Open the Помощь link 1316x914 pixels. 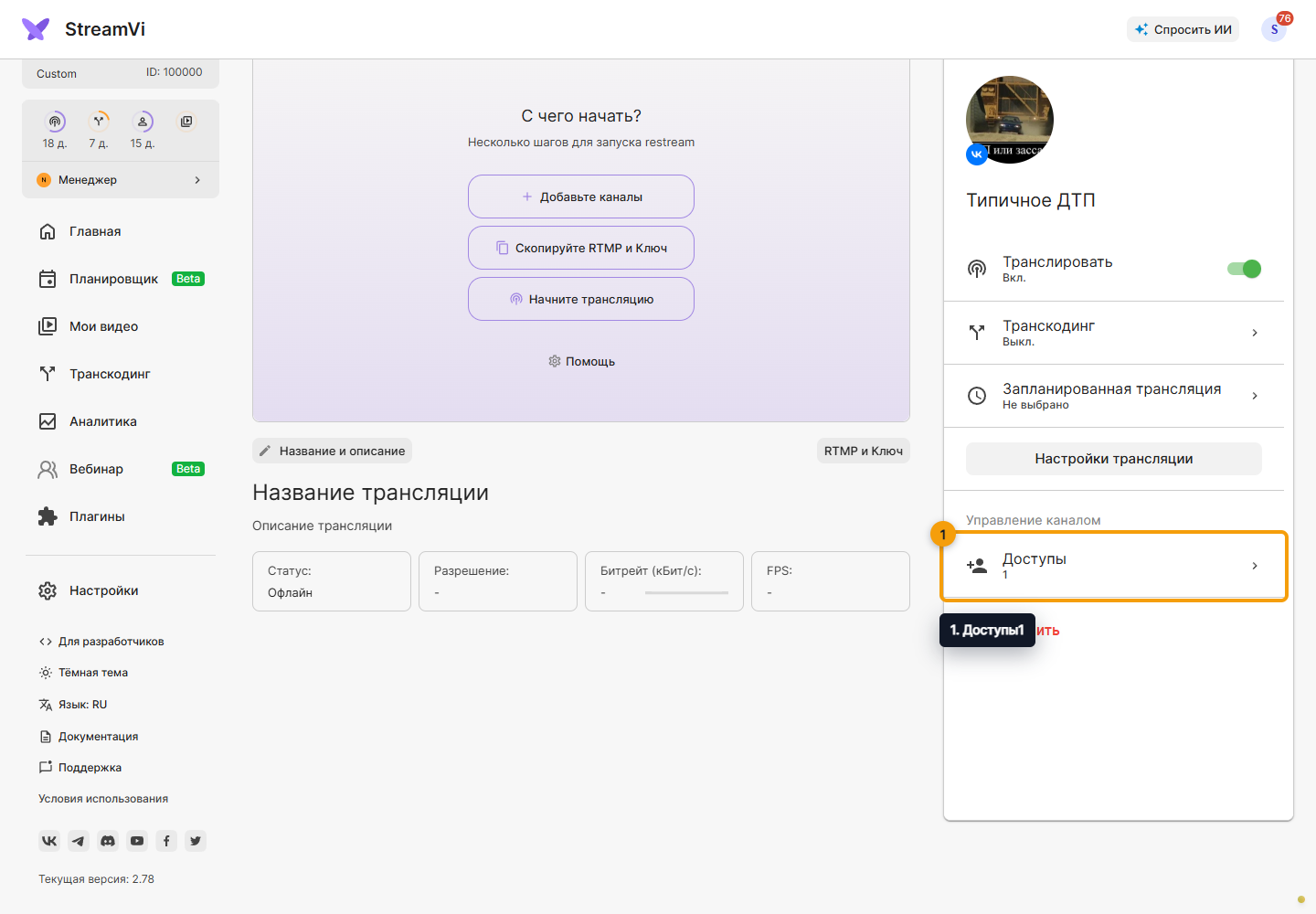581,361
